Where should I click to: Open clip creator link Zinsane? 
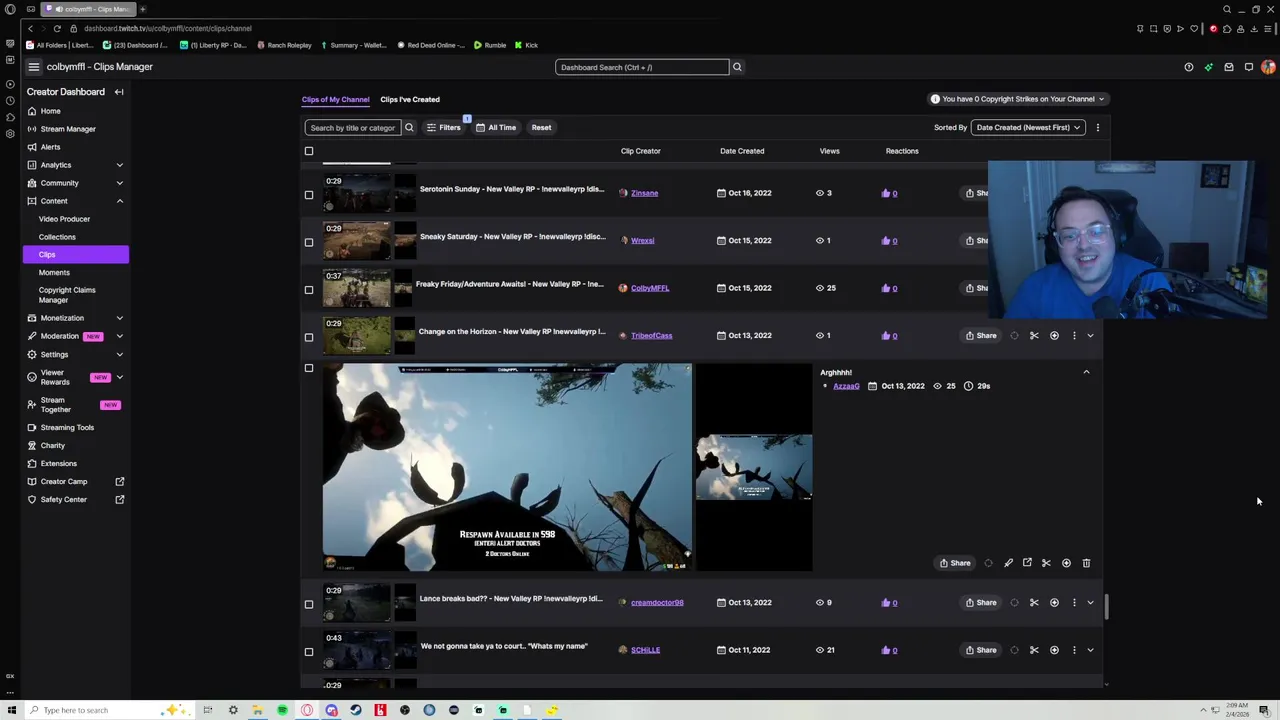tap(644, 193)
